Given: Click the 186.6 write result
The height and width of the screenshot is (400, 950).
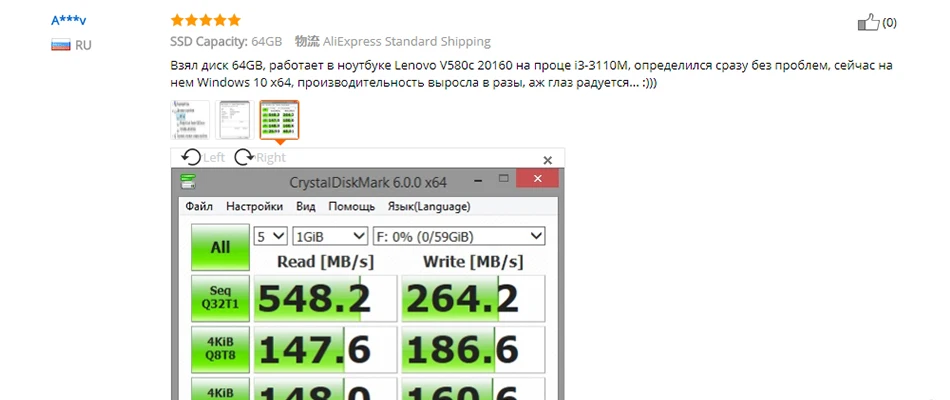Looking at the screenshot, I should [473, 350].
